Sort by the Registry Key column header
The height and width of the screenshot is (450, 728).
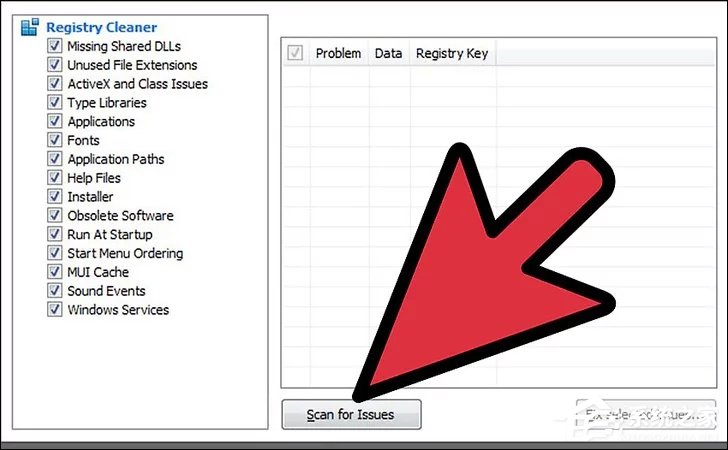coord(452,53)
